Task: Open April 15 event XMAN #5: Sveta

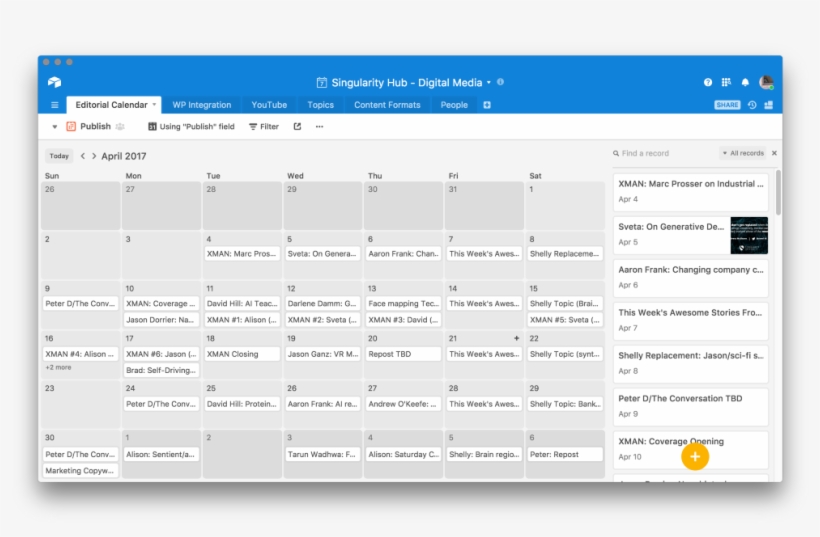Action: click(x=565, y=319)
